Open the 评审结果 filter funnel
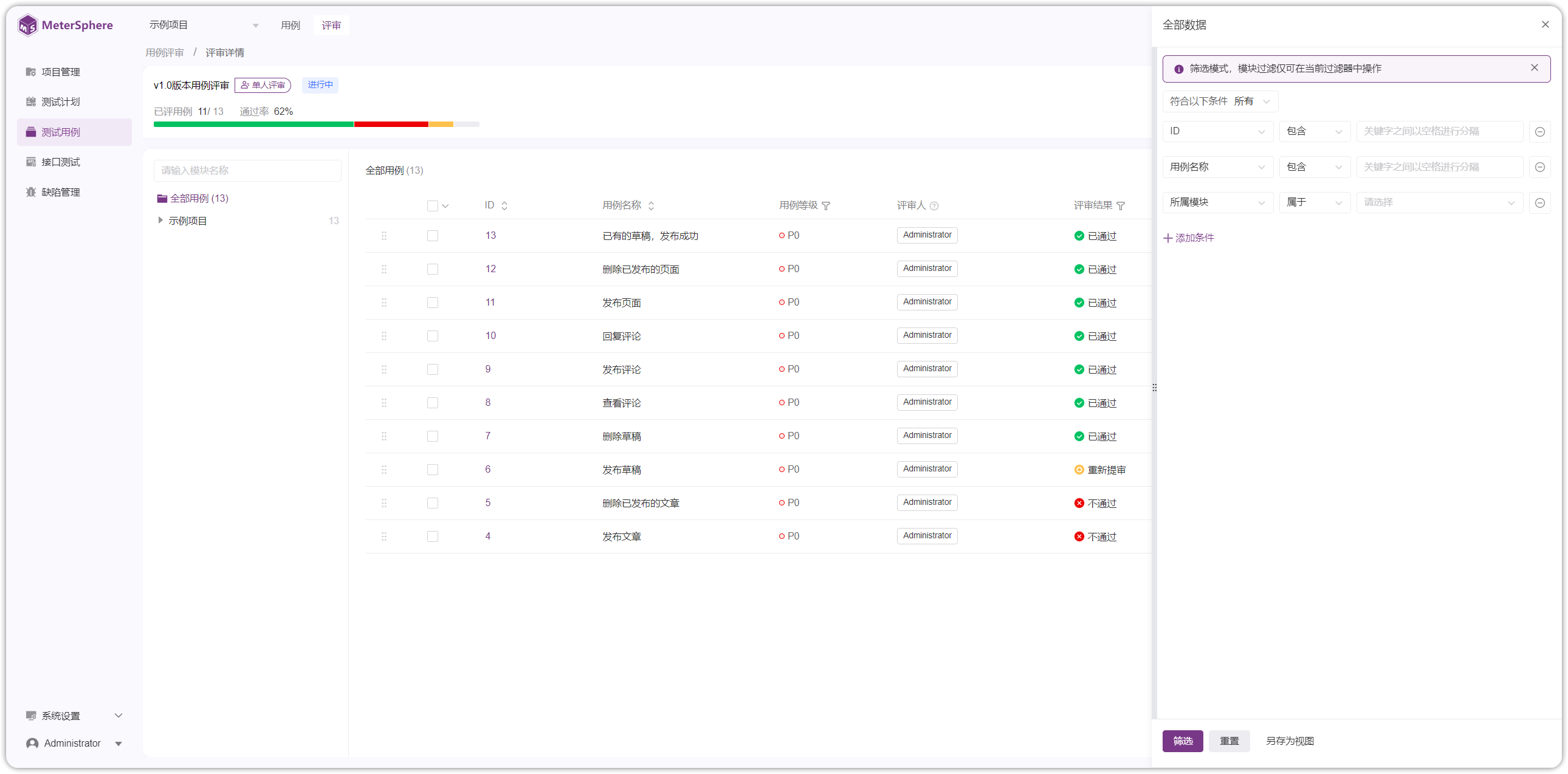 coord(1121,206)
